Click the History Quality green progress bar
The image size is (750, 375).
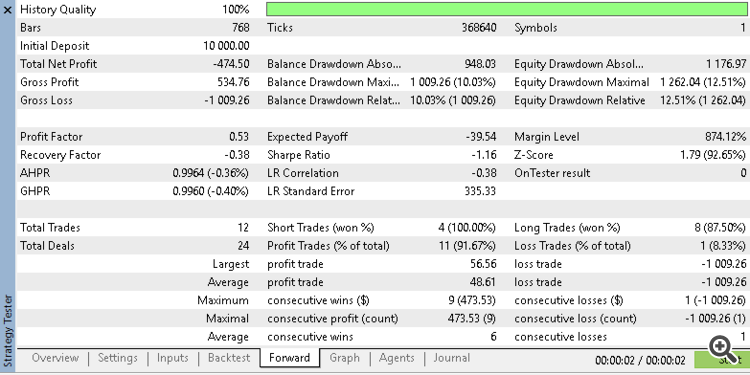tap(507, 10)
